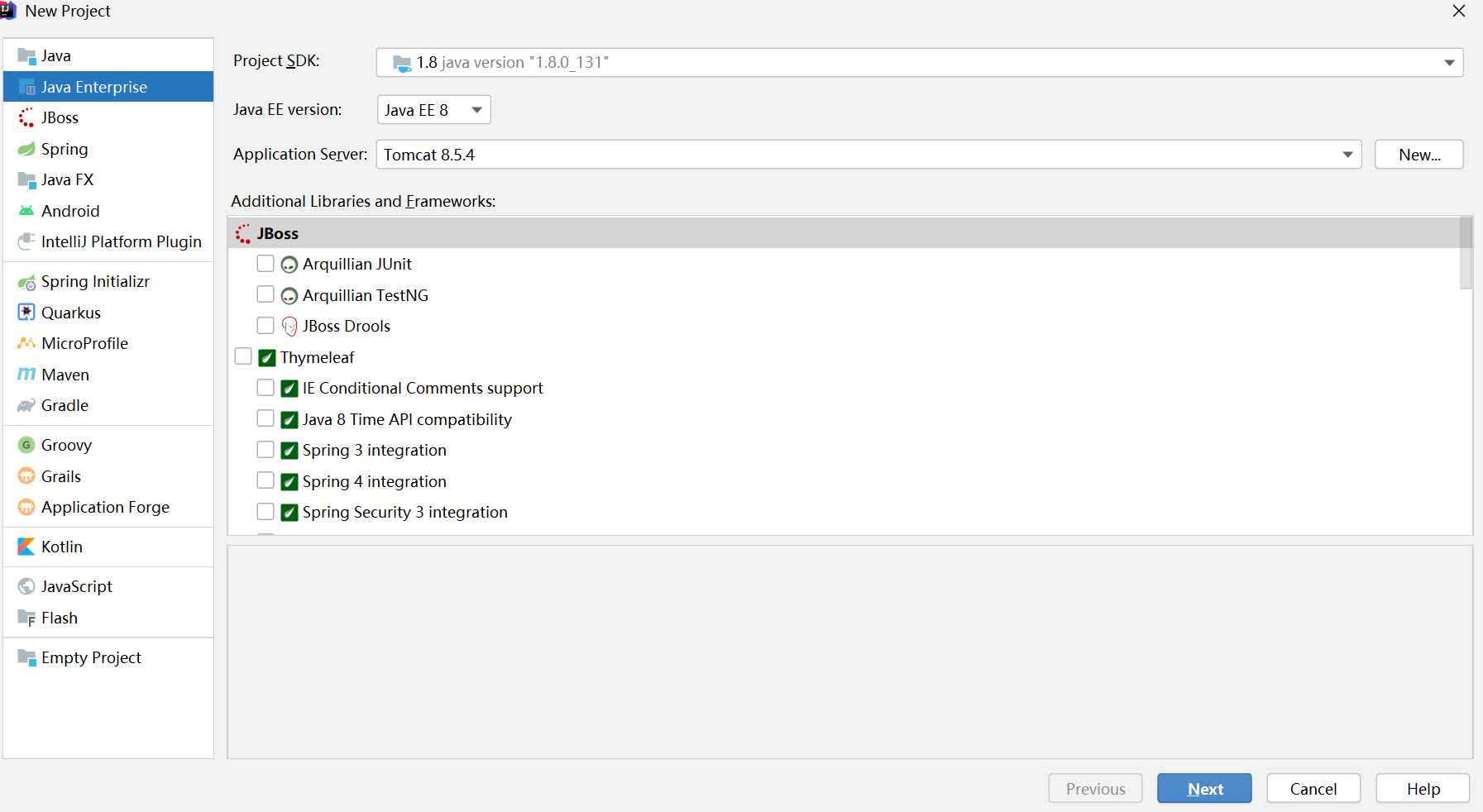Choose the JavaScript globe icon
Screen dimensions: 1483x812
pyautogui.click(x=26, y=587)
